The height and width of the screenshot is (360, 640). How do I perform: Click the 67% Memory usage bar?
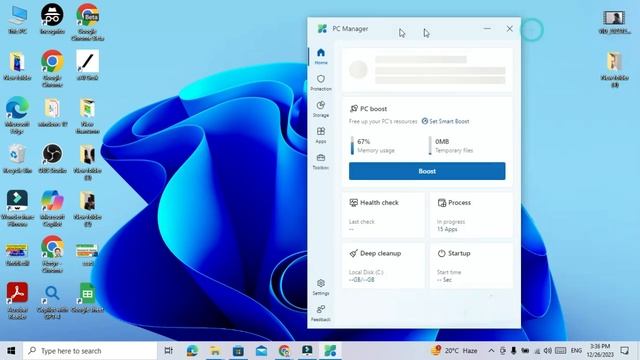(x=352, y=146)
